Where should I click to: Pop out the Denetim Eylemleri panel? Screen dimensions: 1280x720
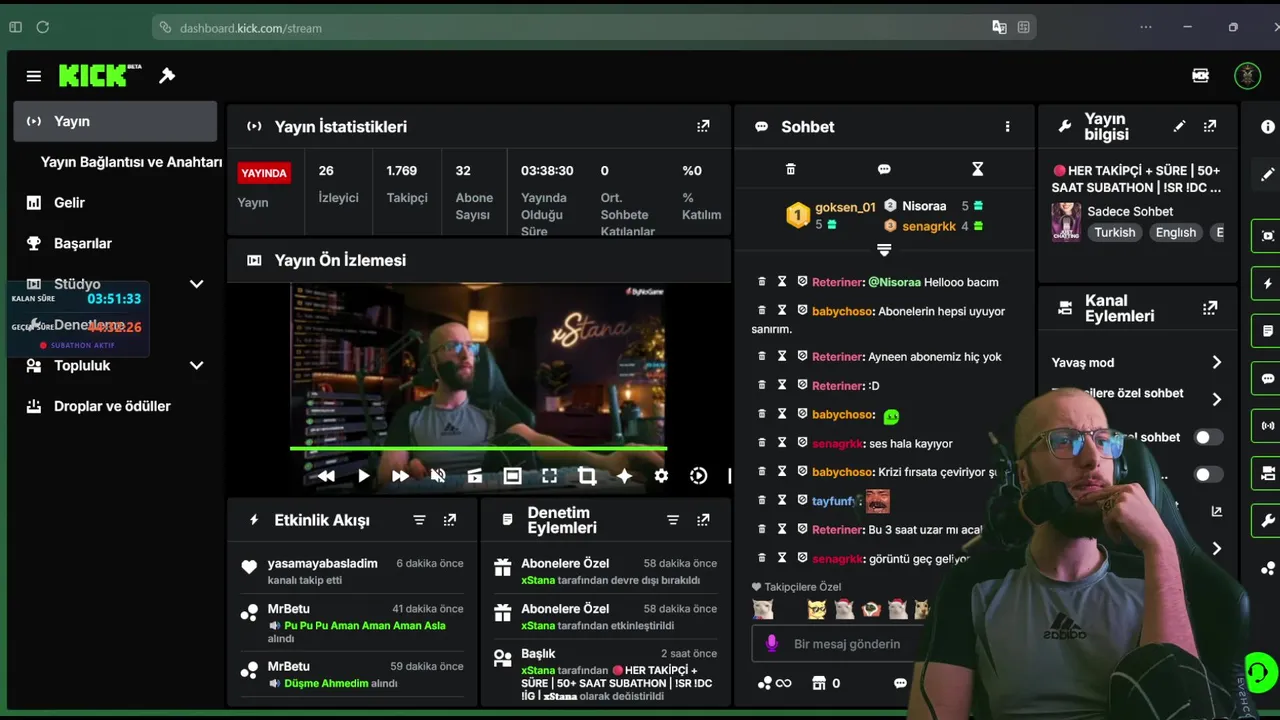(x=703, y=520)
